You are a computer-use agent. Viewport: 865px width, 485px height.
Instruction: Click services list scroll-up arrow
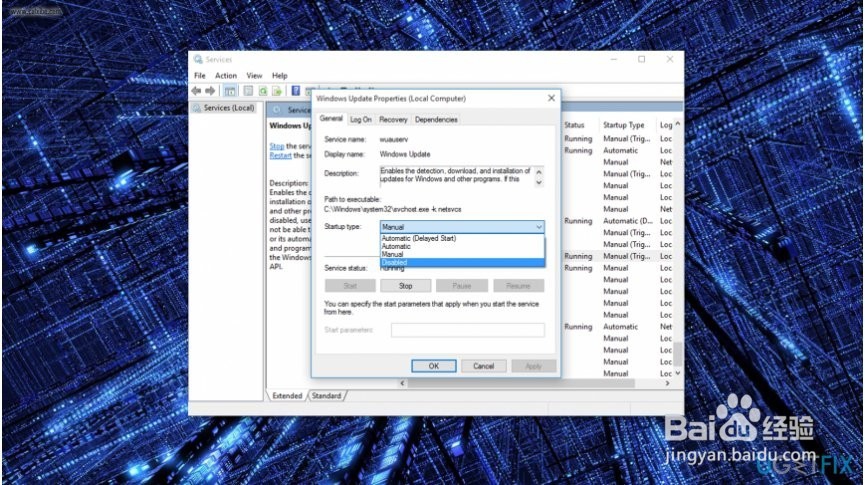click(x=678, y=124)
